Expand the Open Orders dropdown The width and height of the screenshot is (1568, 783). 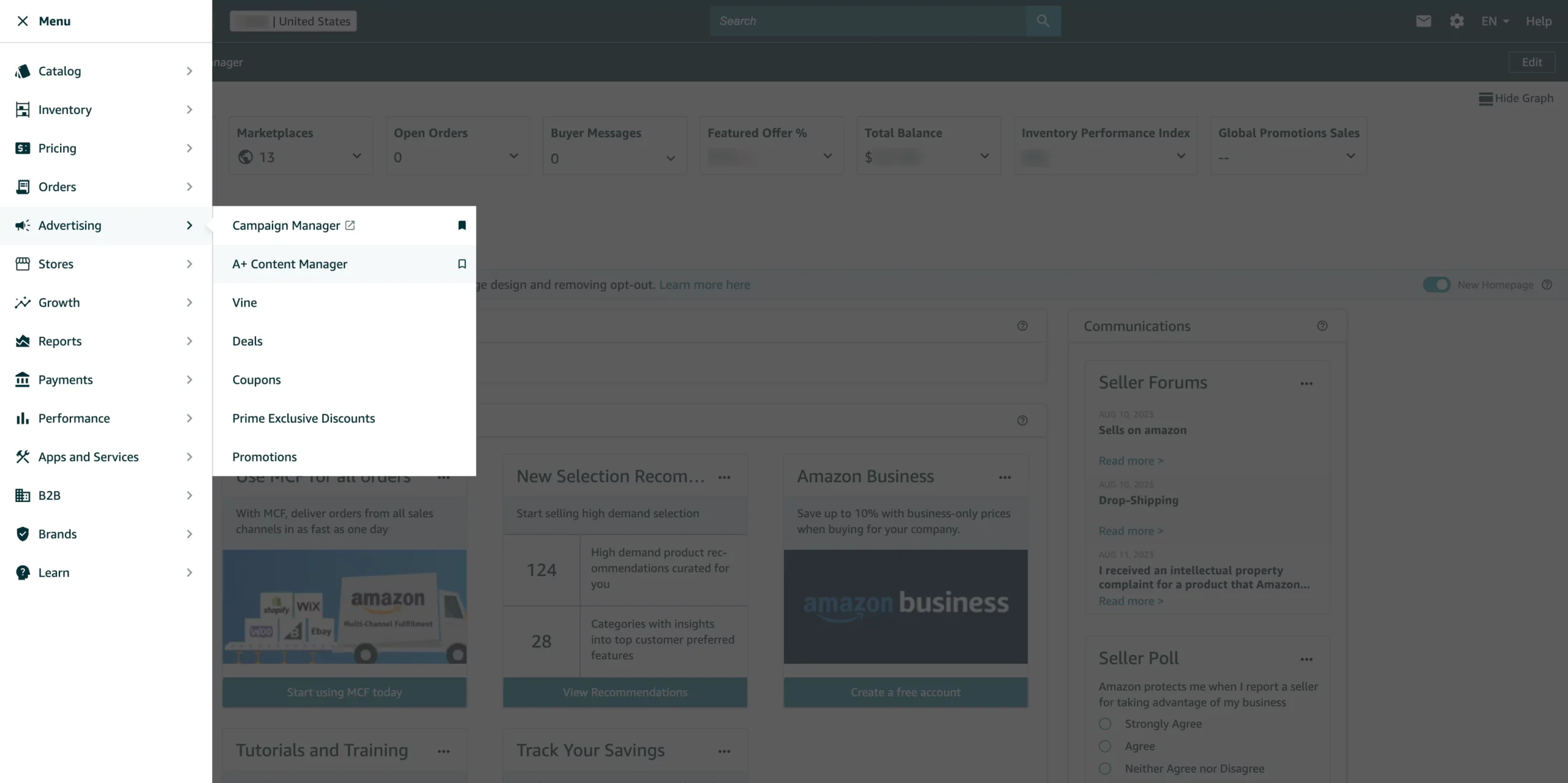pos(514,157)
